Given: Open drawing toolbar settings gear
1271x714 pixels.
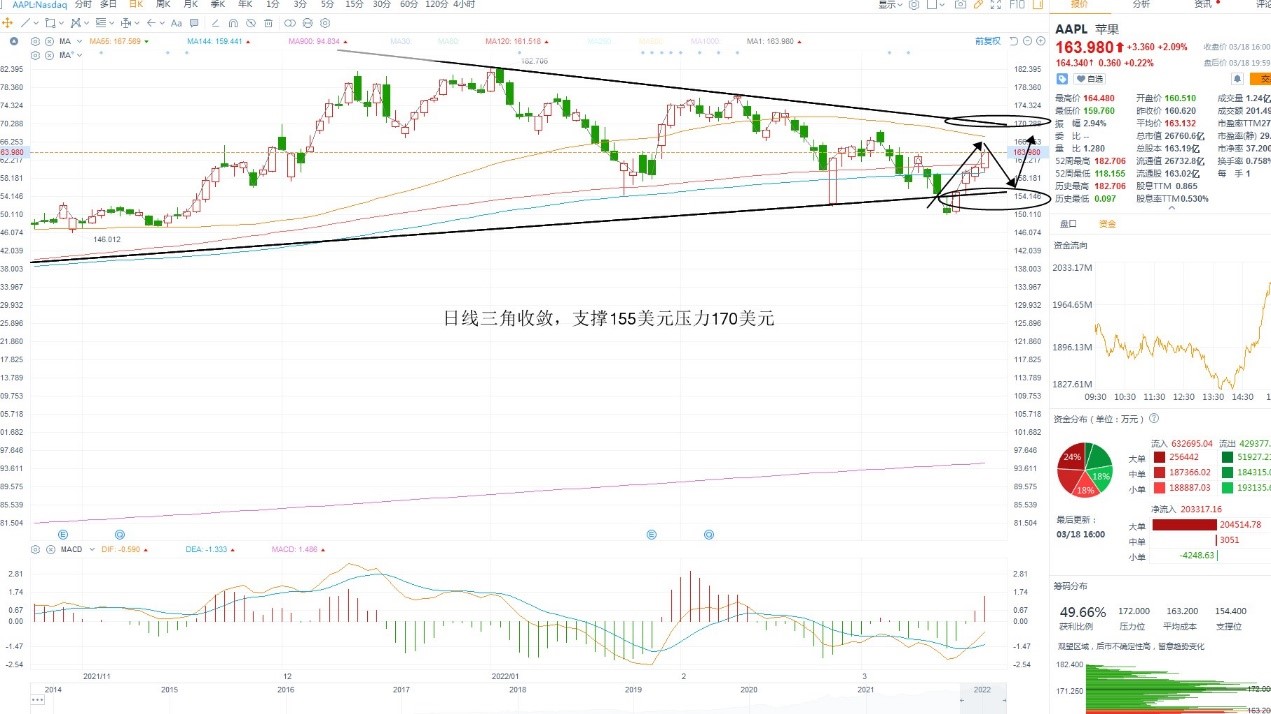Looking at the screenshot, I should (325, 23).
